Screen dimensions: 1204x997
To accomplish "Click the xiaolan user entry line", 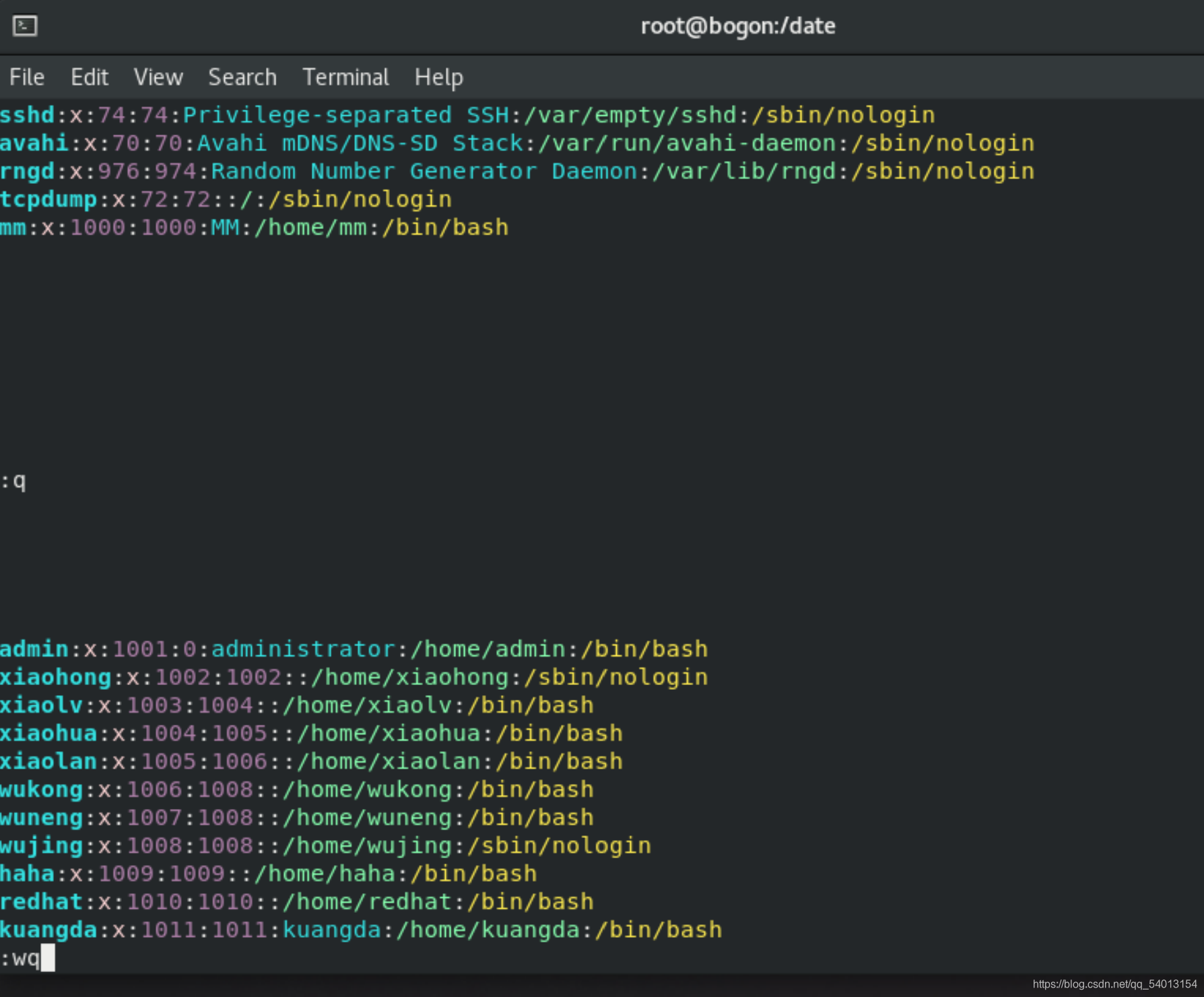I will pos(311,762).
